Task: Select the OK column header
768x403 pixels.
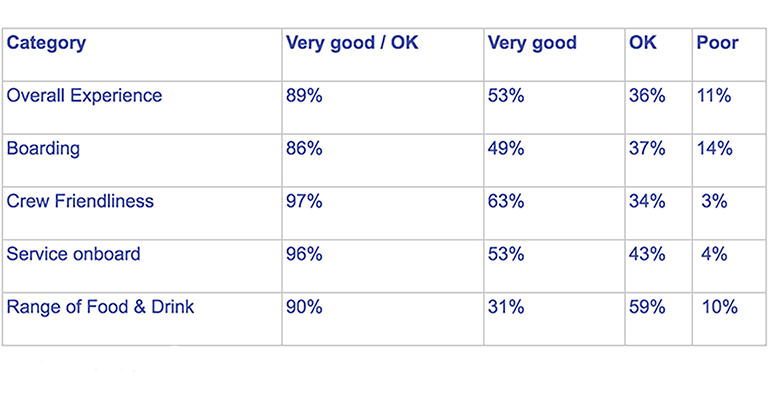Action: [643, 43]
